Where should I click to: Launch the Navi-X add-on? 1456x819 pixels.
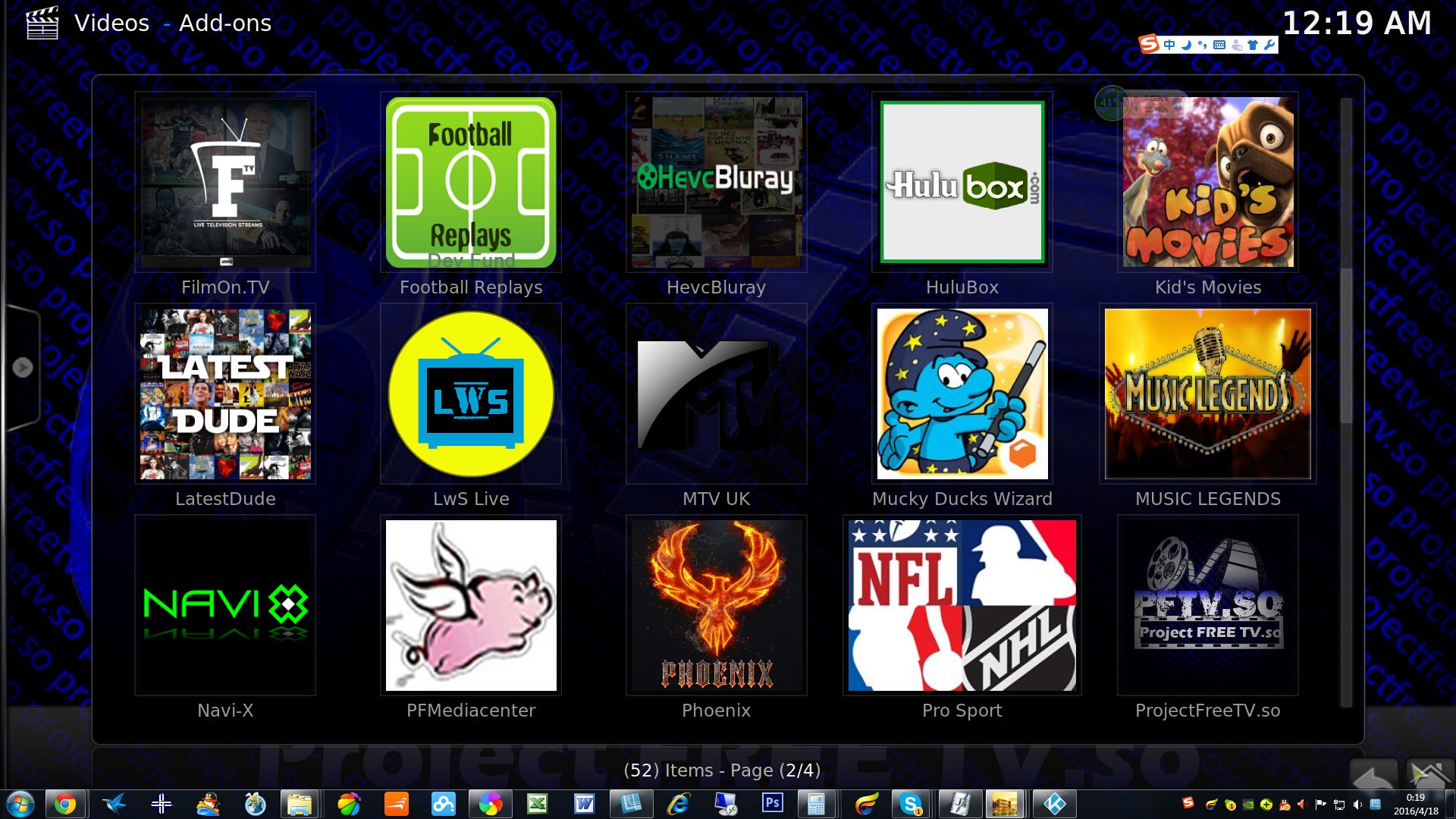tap(225, 605)
